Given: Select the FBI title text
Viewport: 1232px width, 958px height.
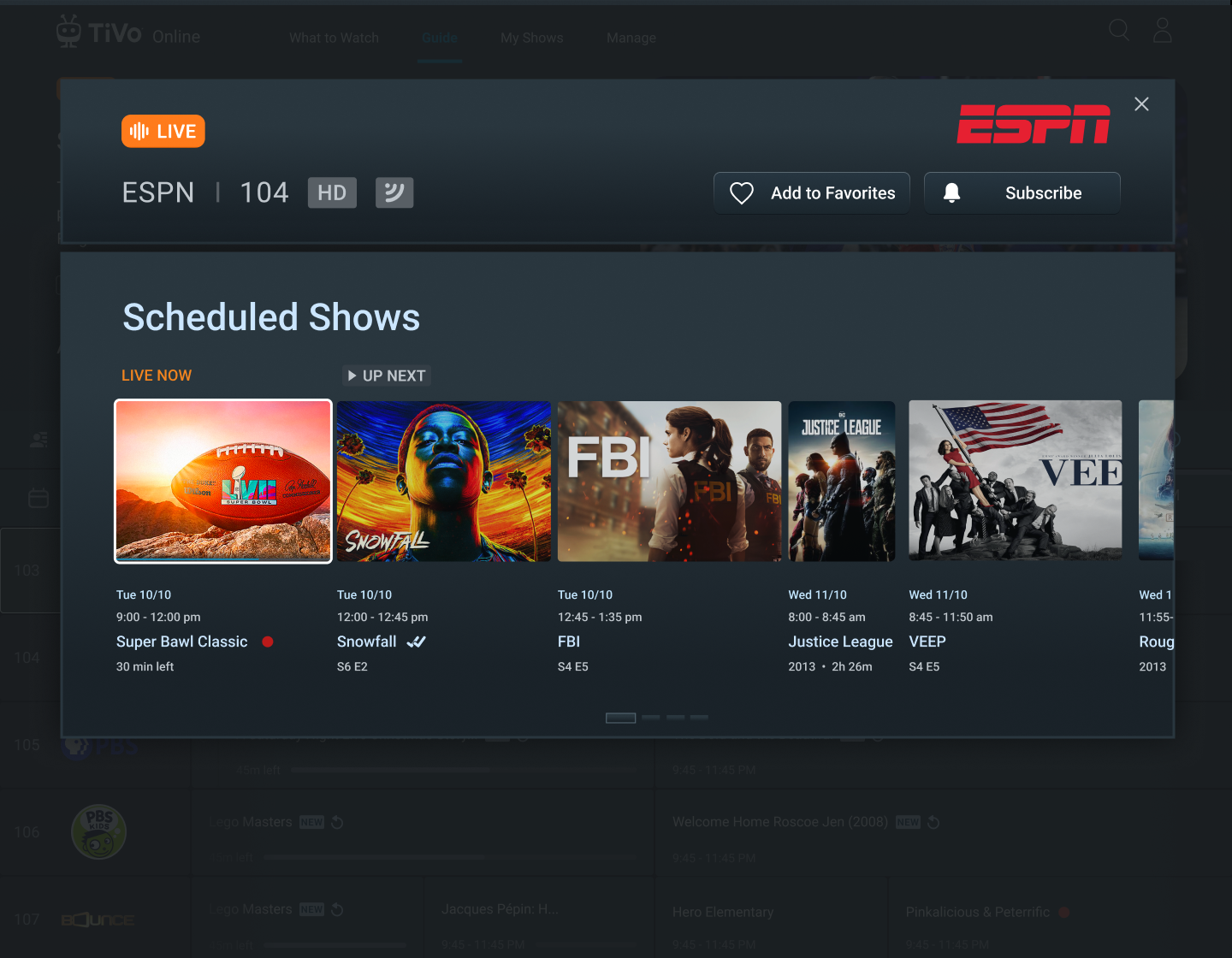Looking at the screenshot, I should point(569,642).
